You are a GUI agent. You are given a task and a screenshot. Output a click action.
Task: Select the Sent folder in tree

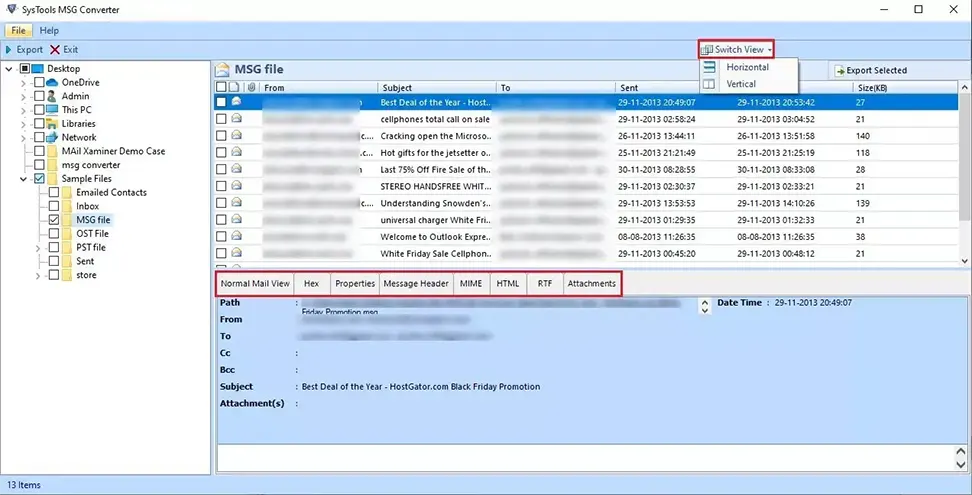85,261
